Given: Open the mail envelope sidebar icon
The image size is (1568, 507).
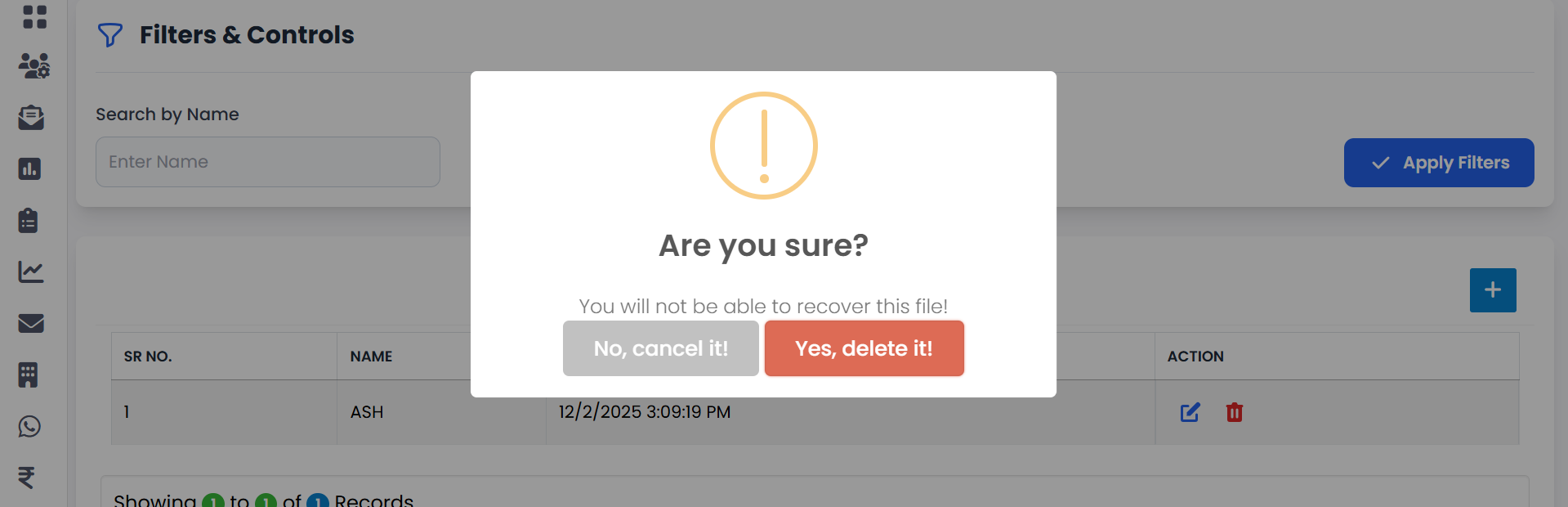Looking at the screenshot, I should (31, 323).
